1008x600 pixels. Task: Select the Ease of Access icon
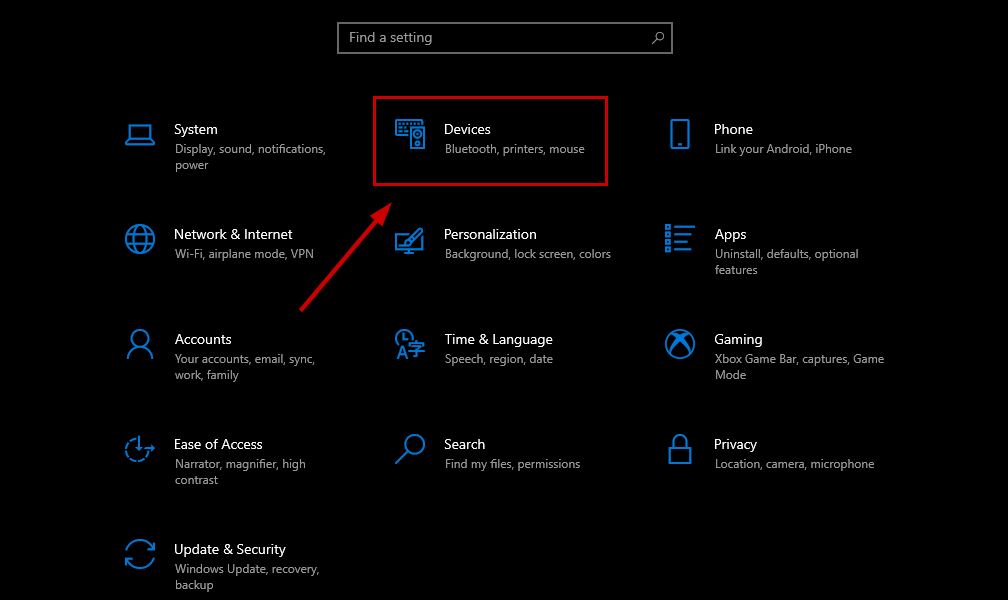(139, 449)
